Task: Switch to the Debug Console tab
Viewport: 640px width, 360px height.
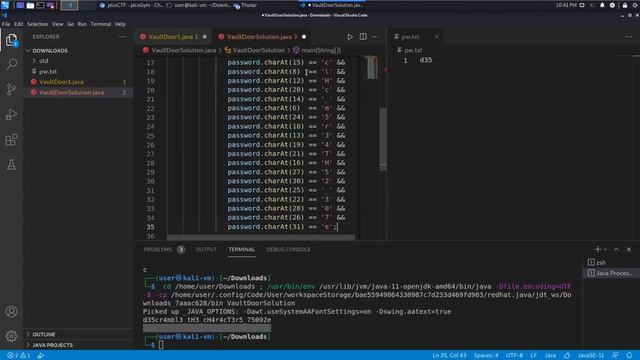Action: click(x=289, y=249)
